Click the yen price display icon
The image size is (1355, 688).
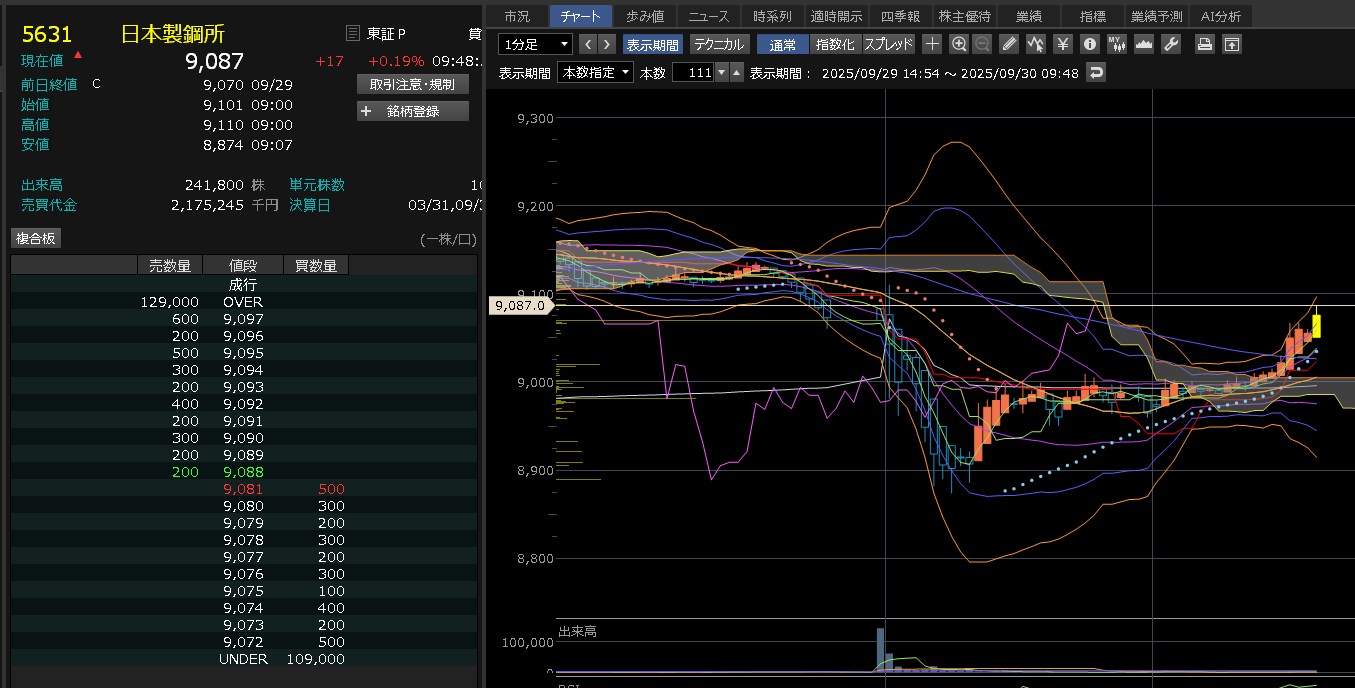point(1063,44)
